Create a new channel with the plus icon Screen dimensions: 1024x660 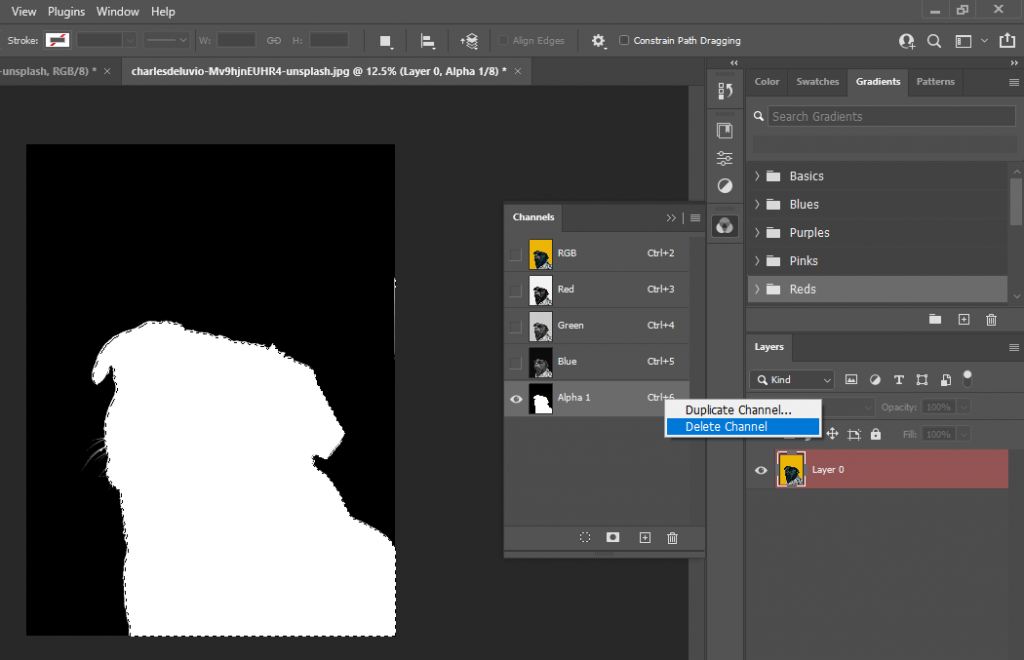[x=644, y=537]
